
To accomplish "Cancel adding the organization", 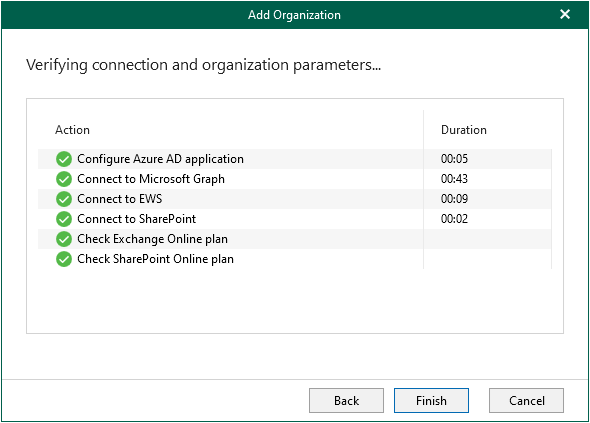I will 526,400.
